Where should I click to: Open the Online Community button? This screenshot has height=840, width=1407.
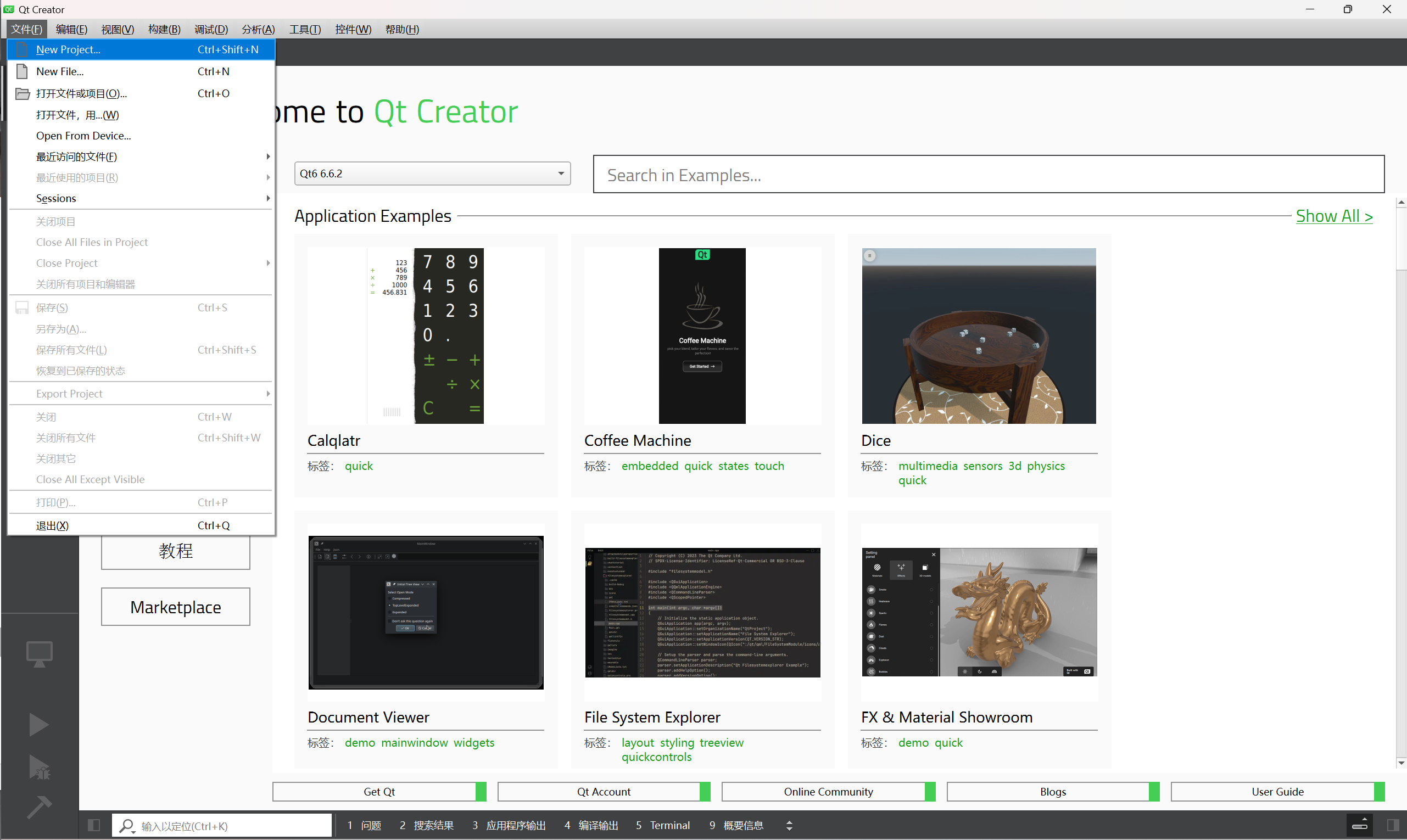pyautogui.click(x=828, y=791)
